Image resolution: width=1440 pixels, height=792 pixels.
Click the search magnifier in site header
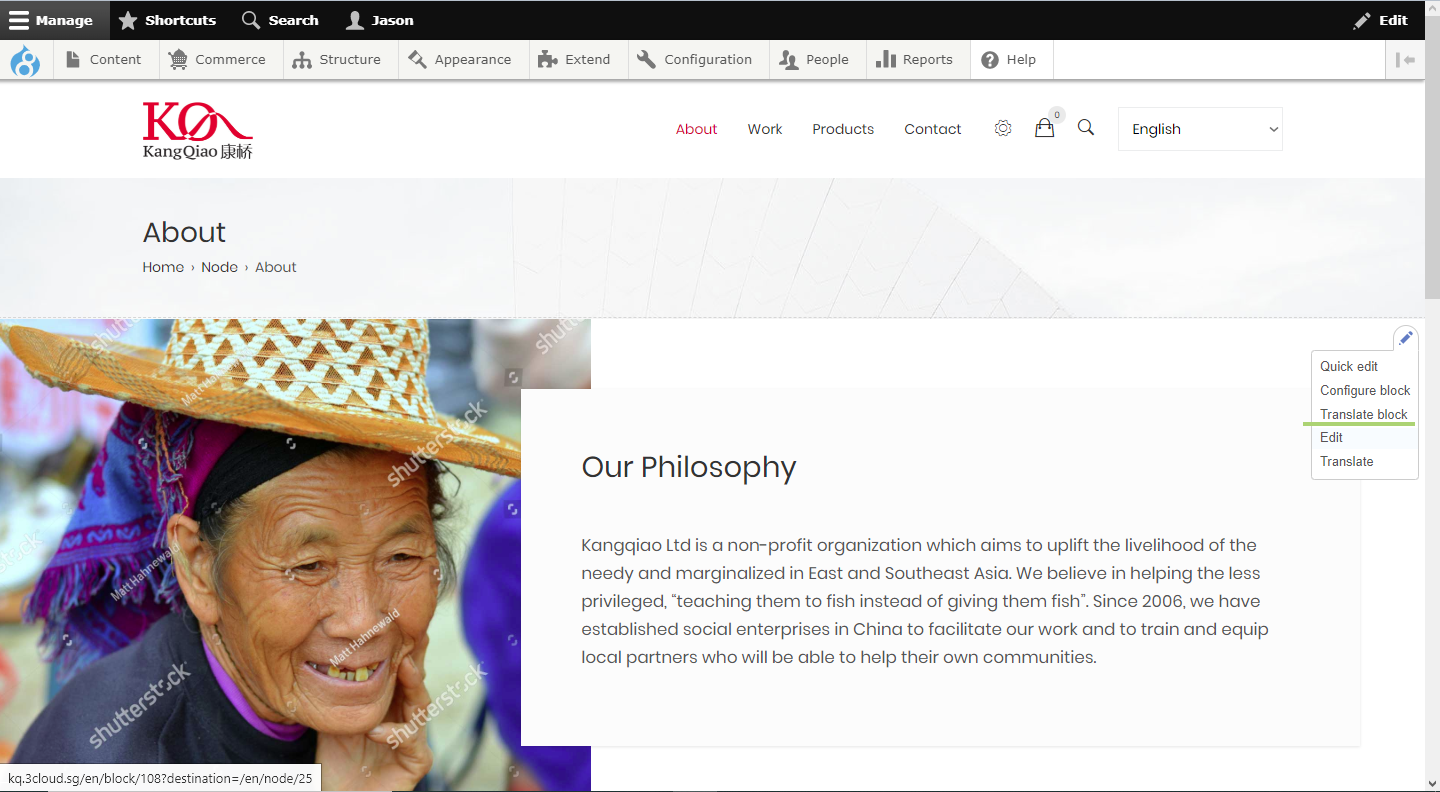(1086, 128)
